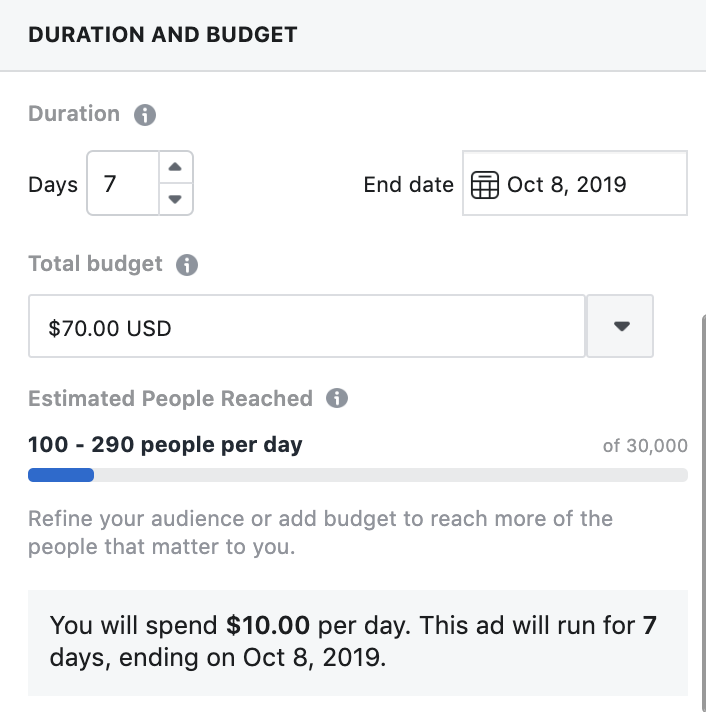Image resolution: width=706 pixels, height=712 pixels.
Task: Click the 100 - 290 people per day text
Action: (x=165, y=445)
